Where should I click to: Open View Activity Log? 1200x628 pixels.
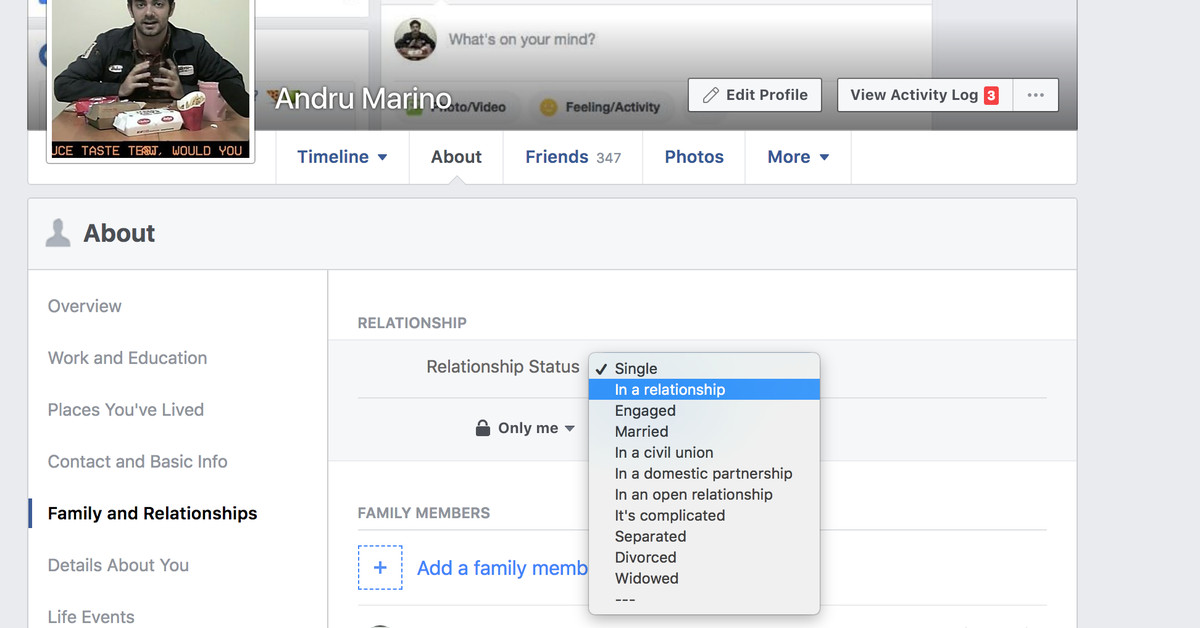[x=925, y=95]
